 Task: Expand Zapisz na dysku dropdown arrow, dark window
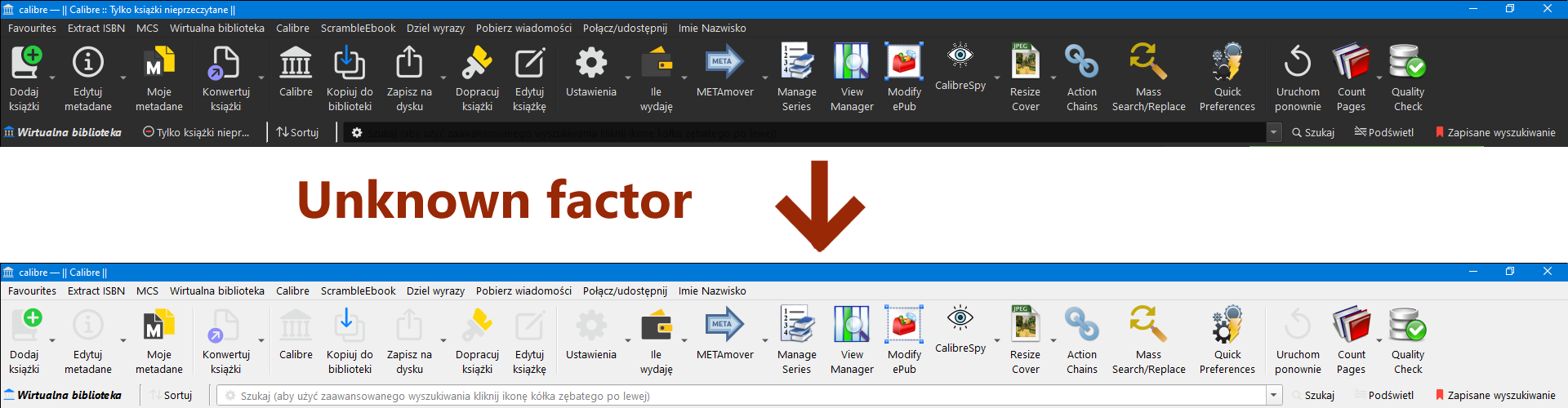pyautogui.click(x=443, y=78)
